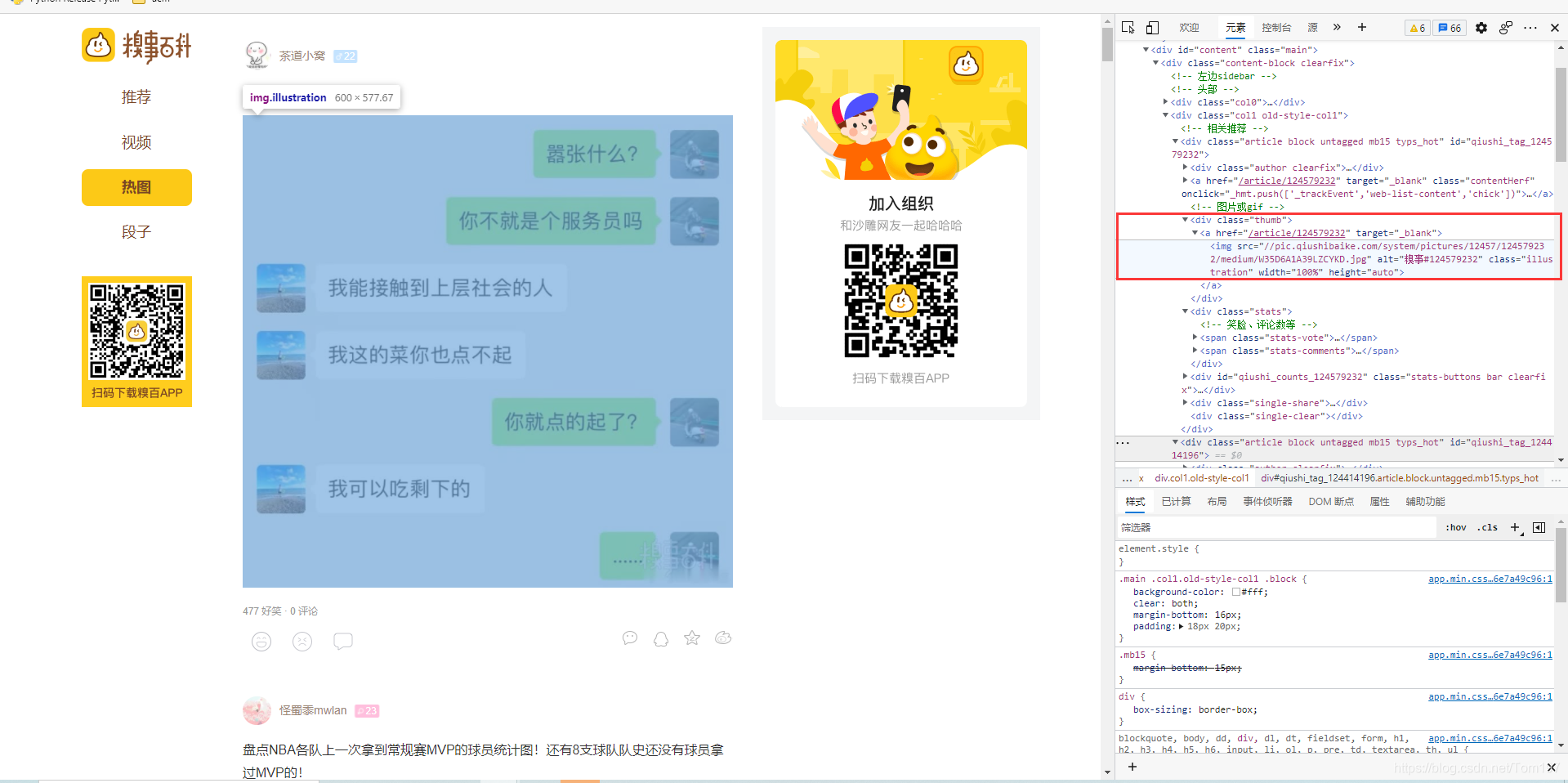This screenshot has width=1568, height=783.
Task: Open DevTools settings gear
Action: click(1481, 27)
